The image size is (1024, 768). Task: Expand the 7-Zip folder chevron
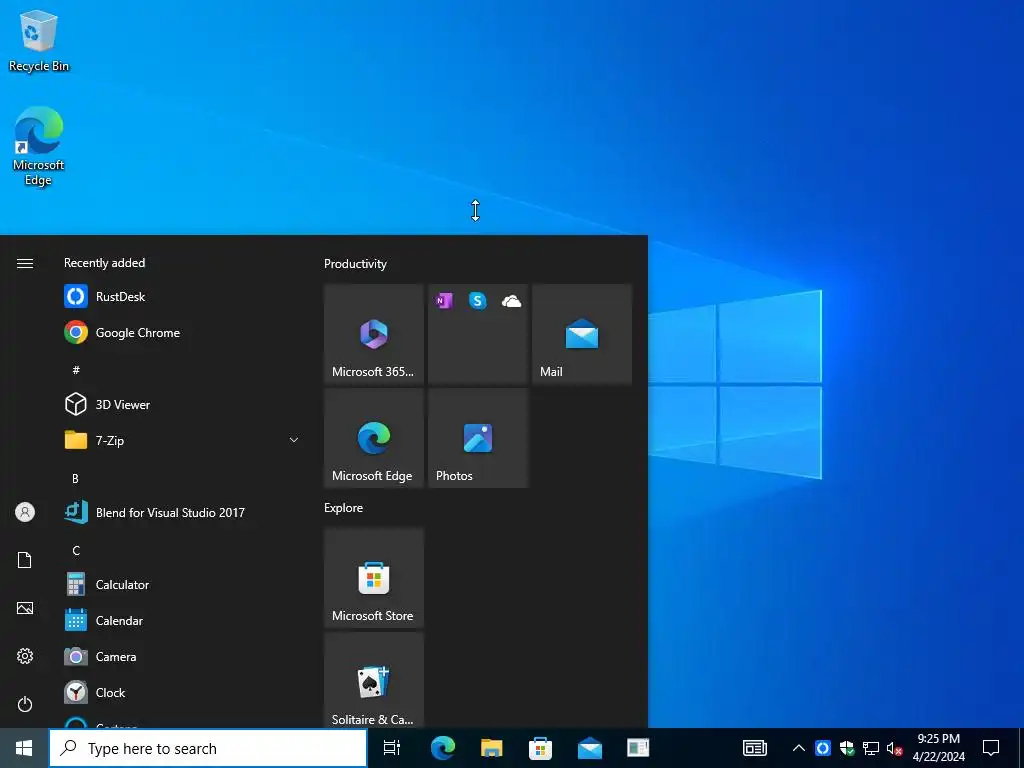(294, 440)
